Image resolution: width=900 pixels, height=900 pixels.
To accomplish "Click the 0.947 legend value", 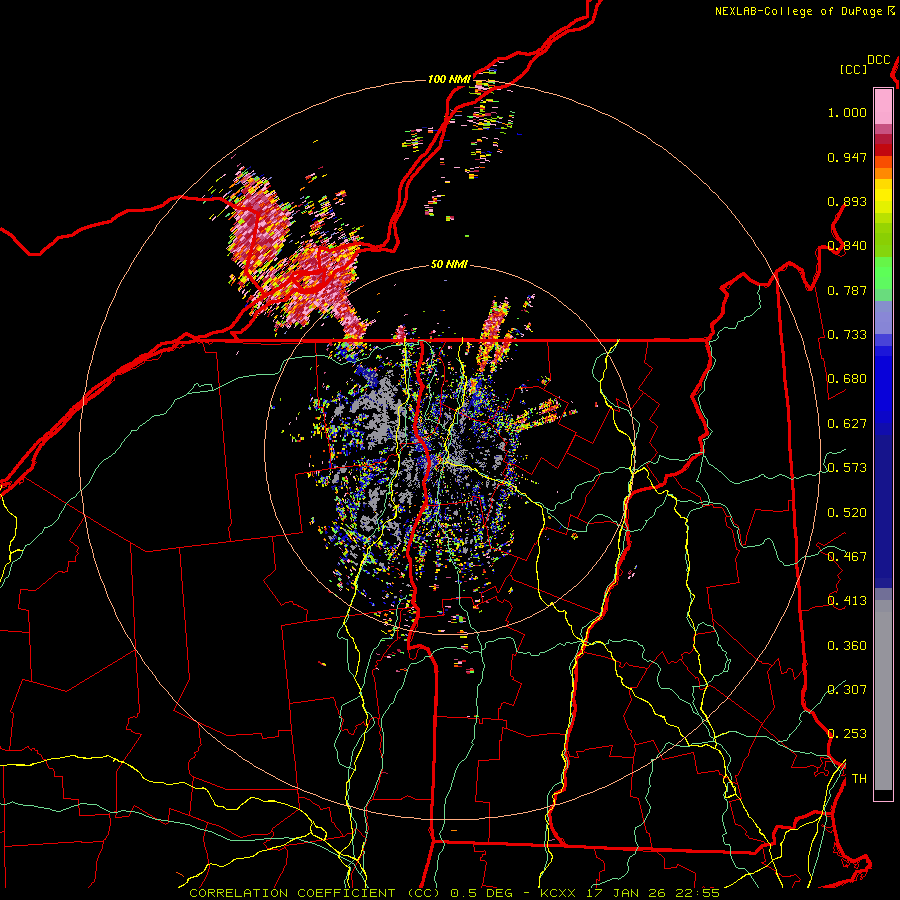I will pos(847,157).
